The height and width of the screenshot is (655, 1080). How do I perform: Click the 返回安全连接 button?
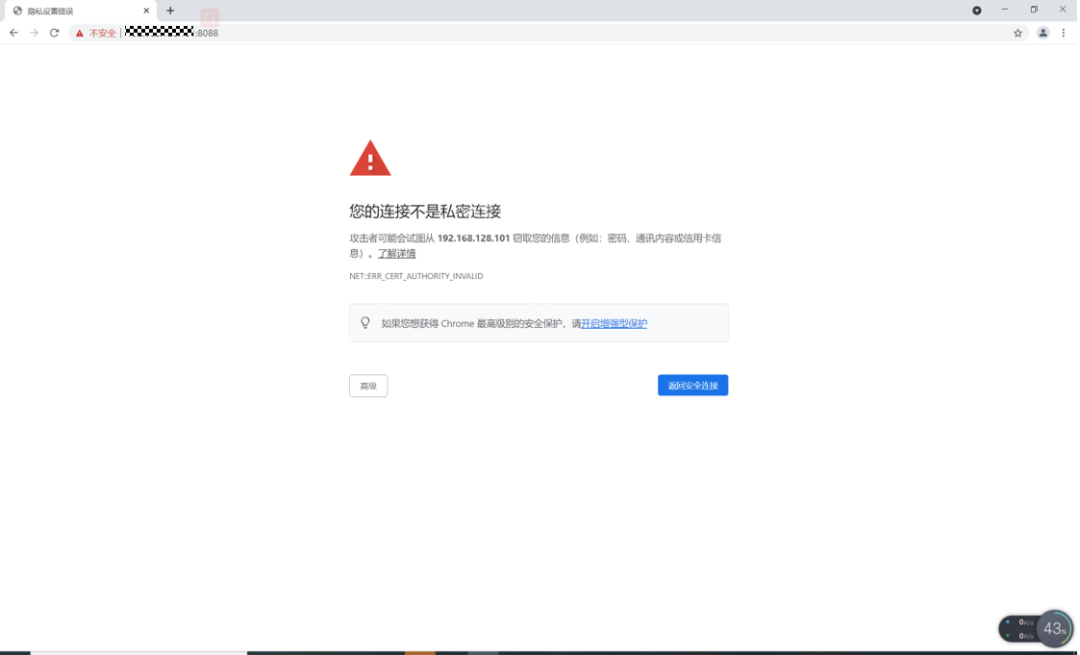click(x=692, y=385)
